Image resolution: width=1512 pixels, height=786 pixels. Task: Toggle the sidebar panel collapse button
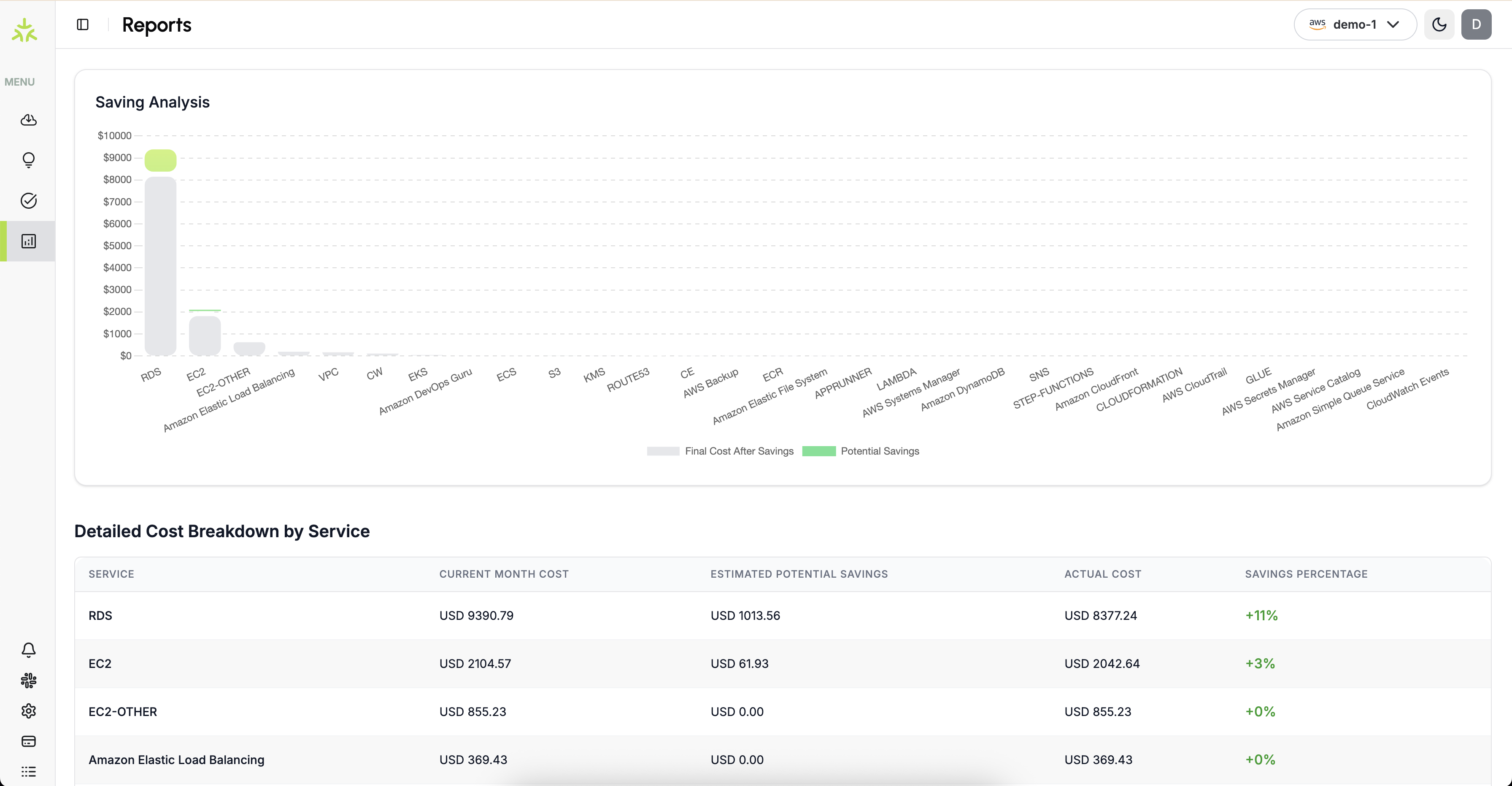pyautogui.click(x=83, y=24)
